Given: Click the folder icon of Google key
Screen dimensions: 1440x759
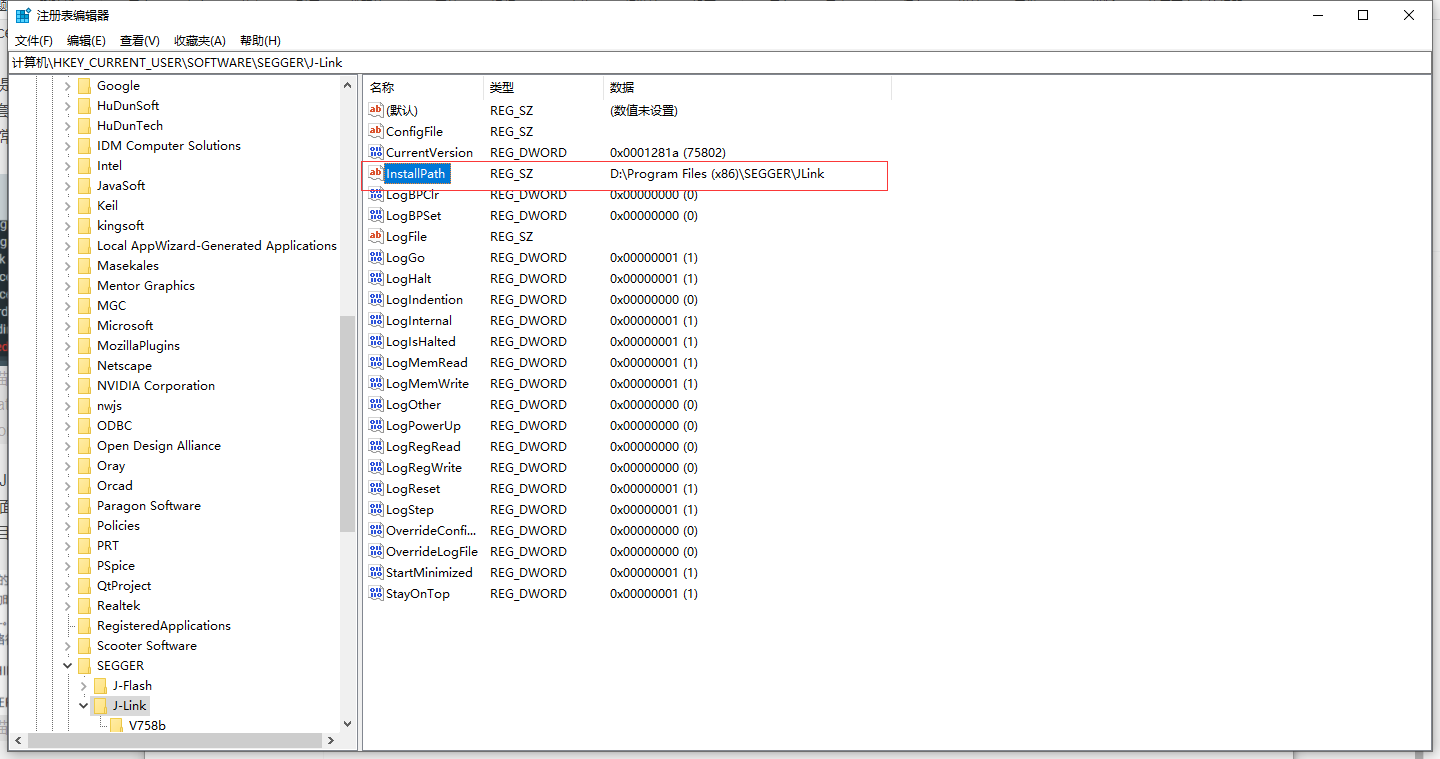Looking at the screenshot, I should [x=84, y=85].
